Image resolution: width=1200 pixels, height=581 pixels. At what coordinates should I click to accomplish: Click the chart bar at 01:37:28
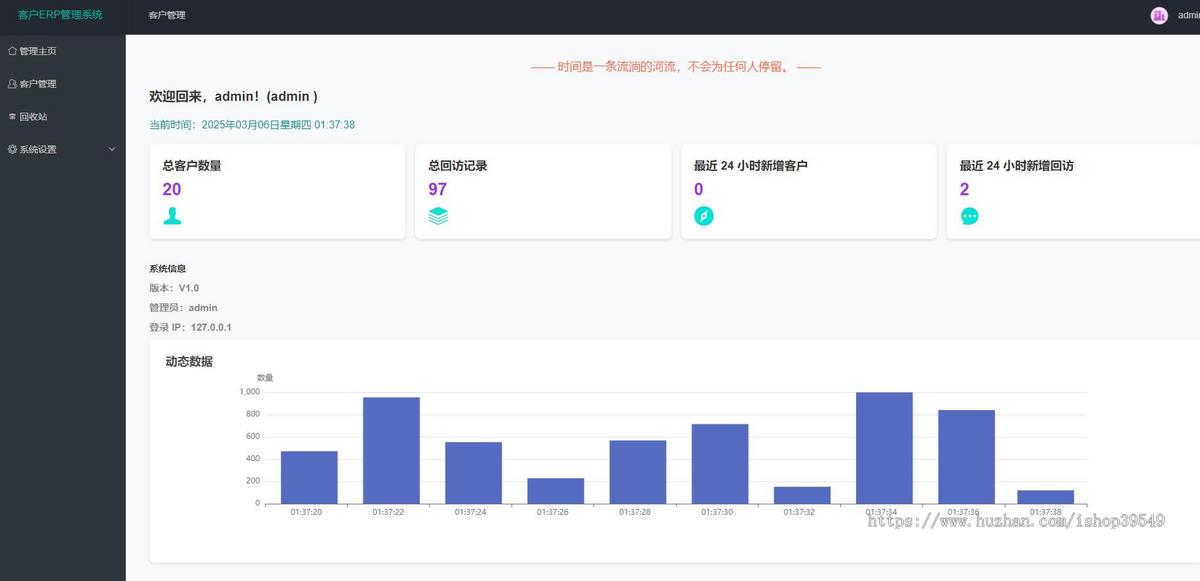pos(638,471)
